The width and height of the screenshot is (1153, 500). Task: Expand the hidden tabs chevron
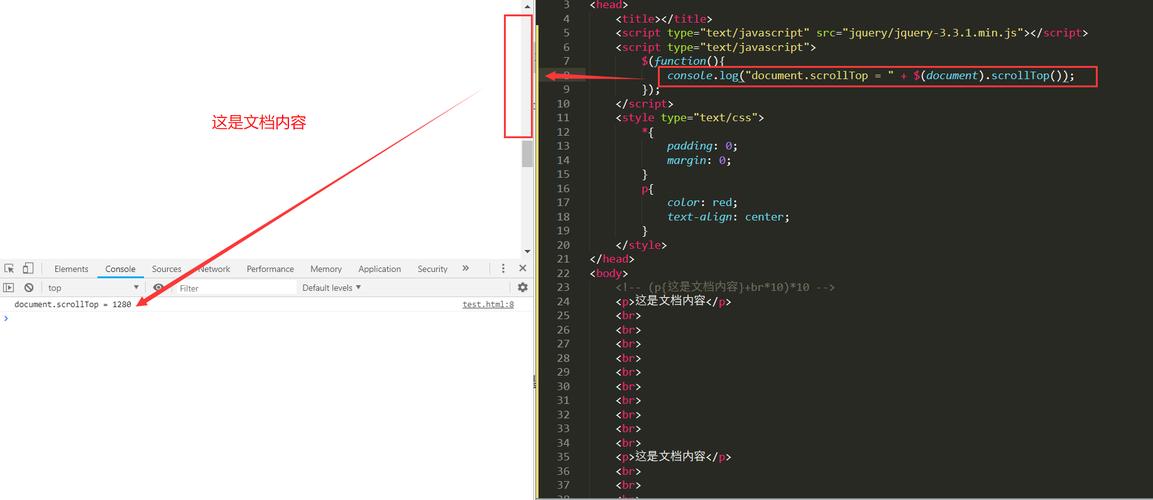coord(465,269)
